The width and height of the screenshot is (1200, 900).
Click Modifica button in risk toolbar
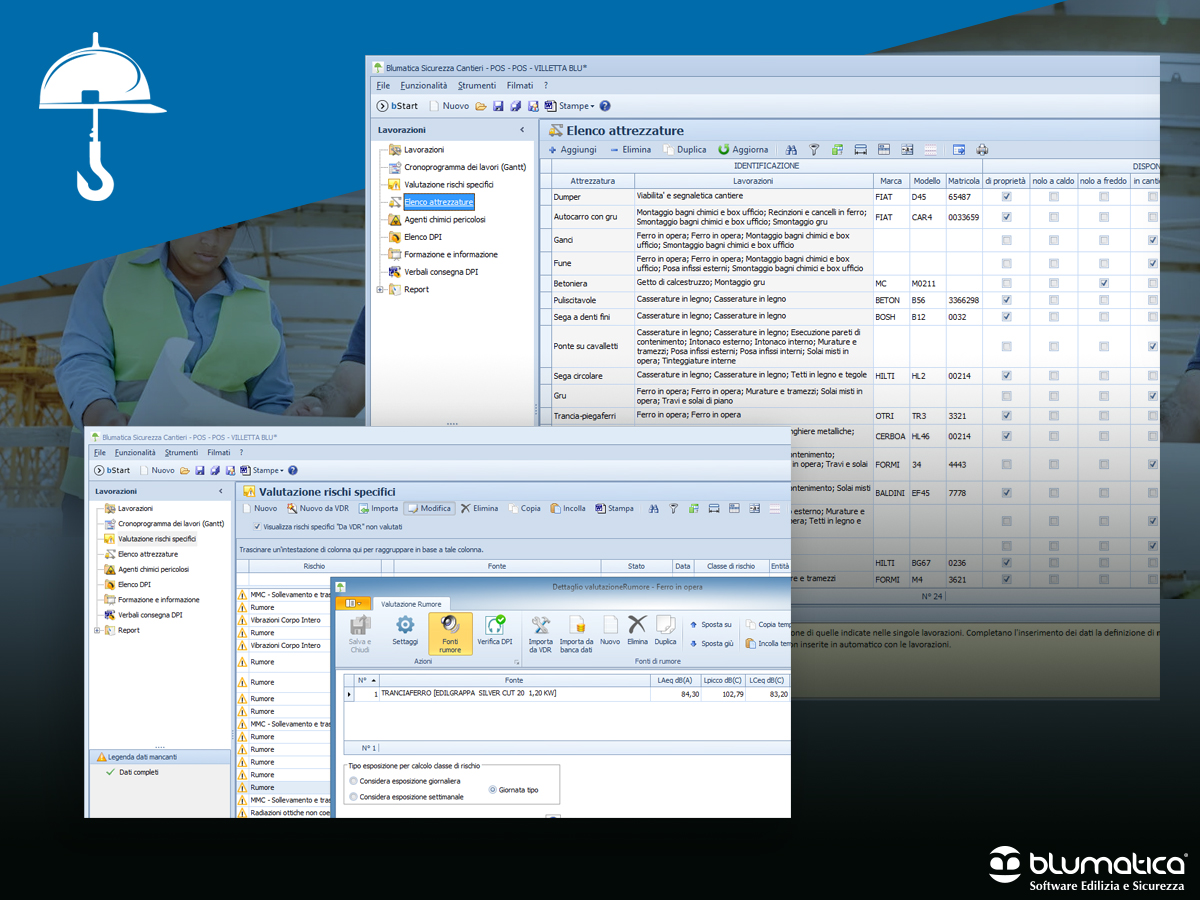point(428,508)
